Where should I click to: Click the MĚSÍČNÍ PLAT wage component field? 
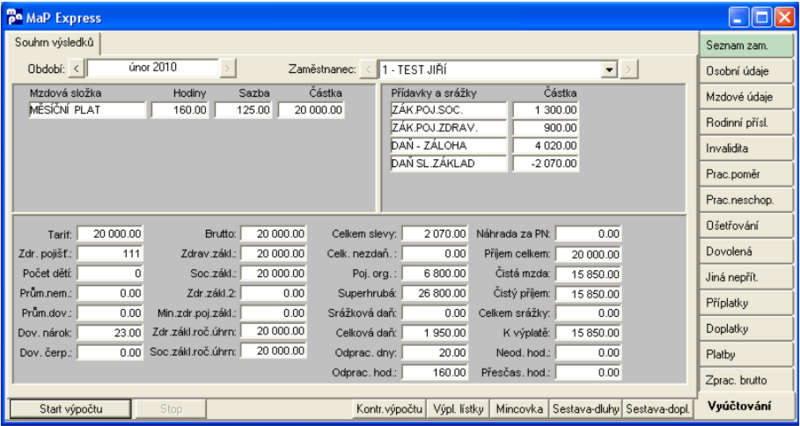tap(87, 110)
